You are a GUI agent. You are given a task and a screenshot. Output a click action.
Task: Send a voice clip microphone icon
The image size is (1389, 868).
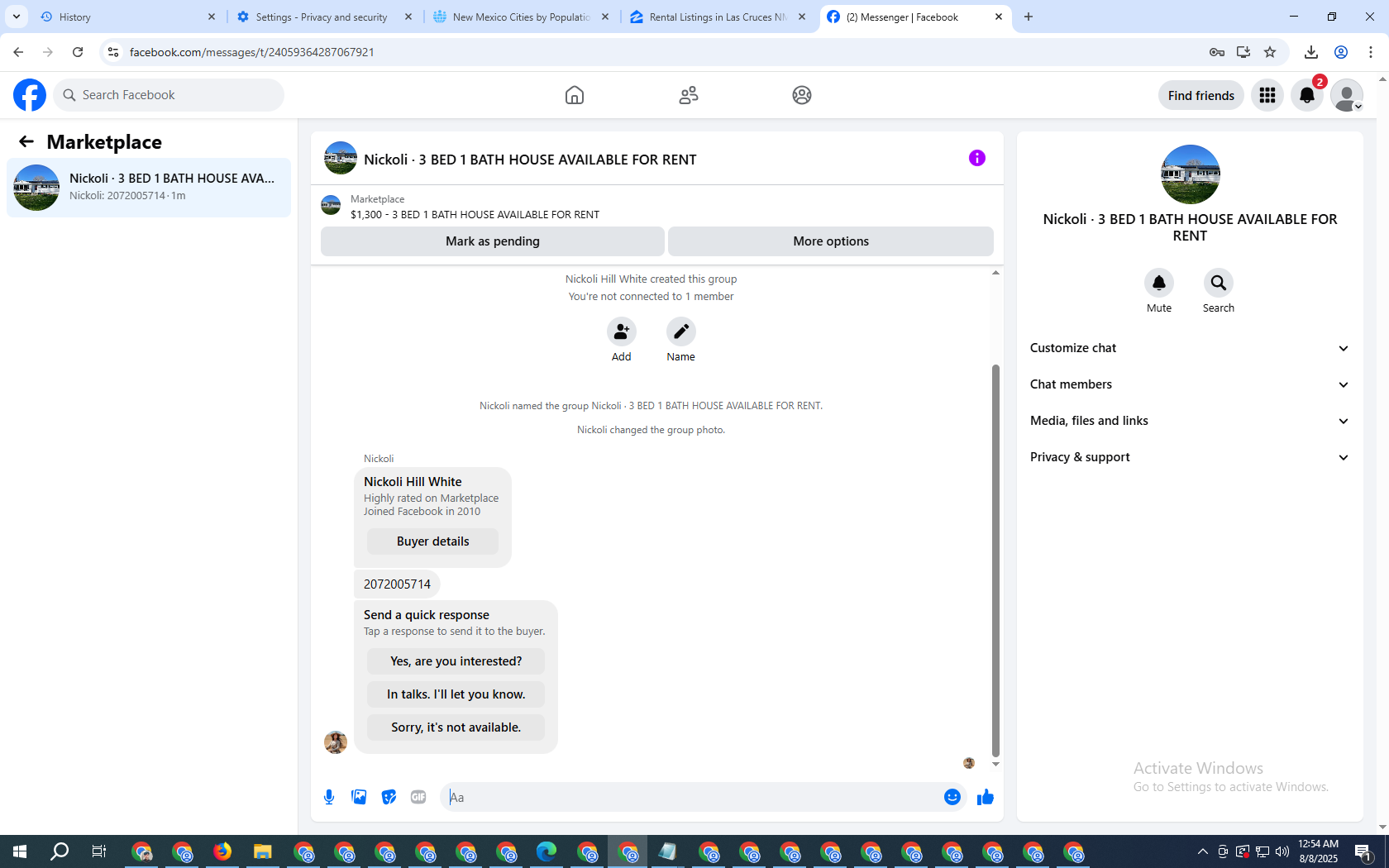tap(329, 797)
